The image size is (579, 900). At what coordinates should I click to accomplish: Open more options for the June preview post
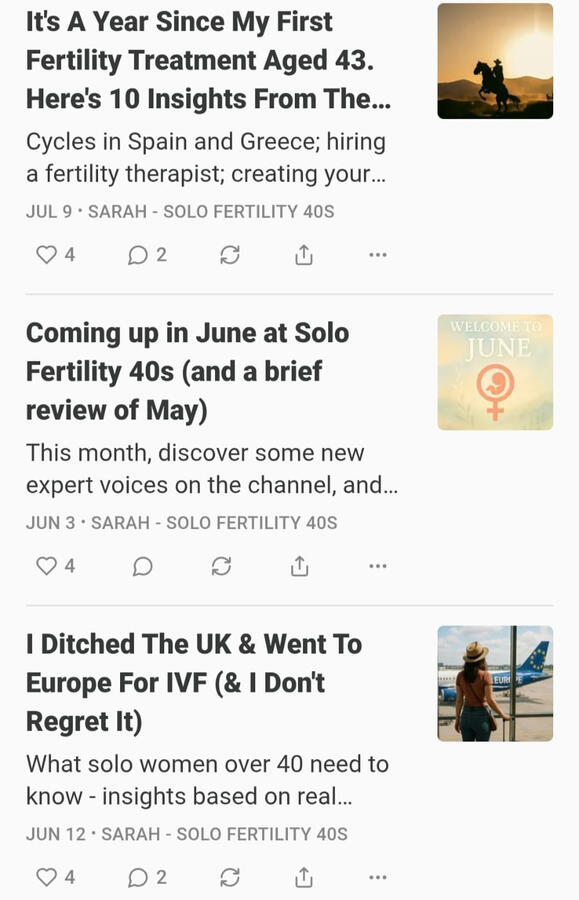pos(377,566)
